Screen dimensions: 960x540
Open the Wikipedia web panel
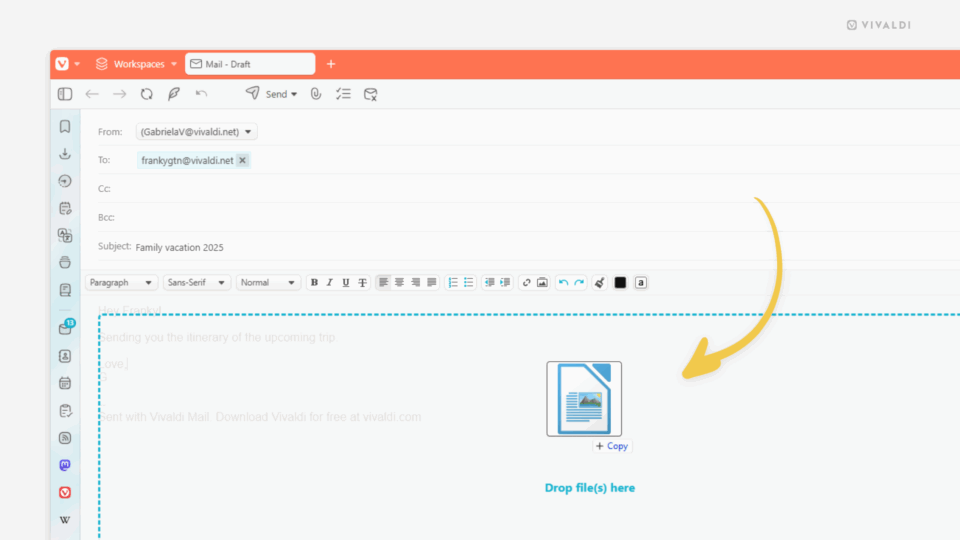65,520
